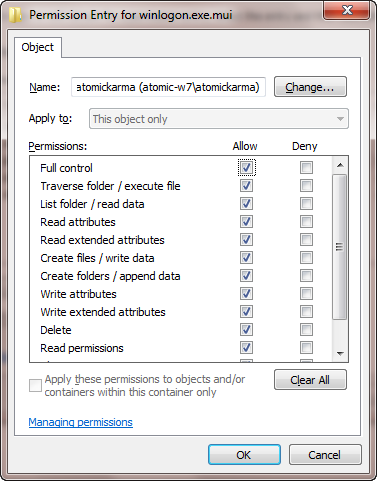Check Deny for Write extended attributes
The height and width of the screenshot is (481, 377).
(x=306, y=311)
